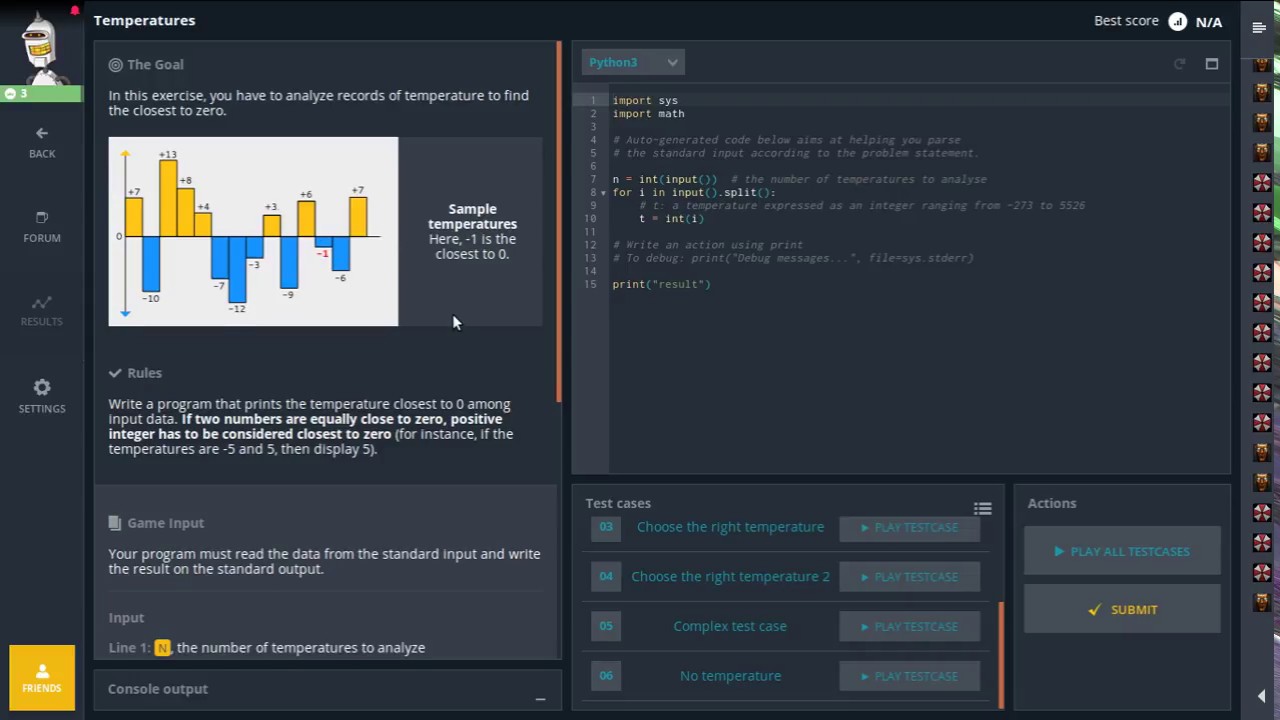Play testcase 03 Choose the right temperature
The height and width of the screenshot is (720, 1280).
909,527
